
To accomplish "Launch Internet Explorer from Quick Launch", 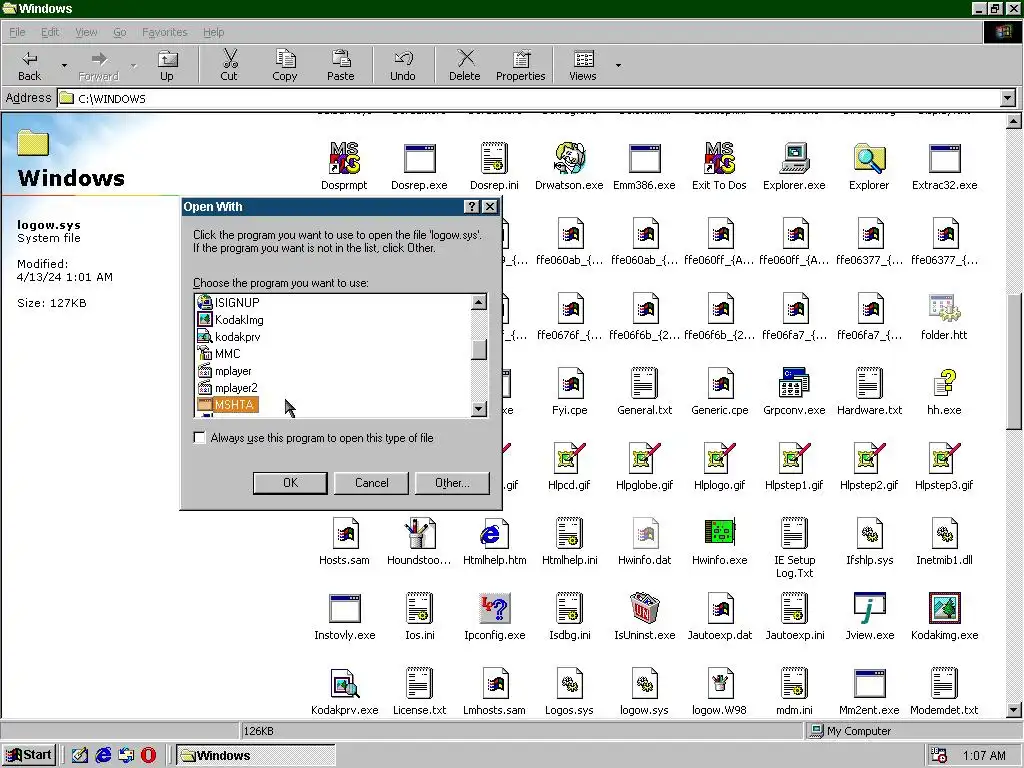I will click(x=103, y=755).
